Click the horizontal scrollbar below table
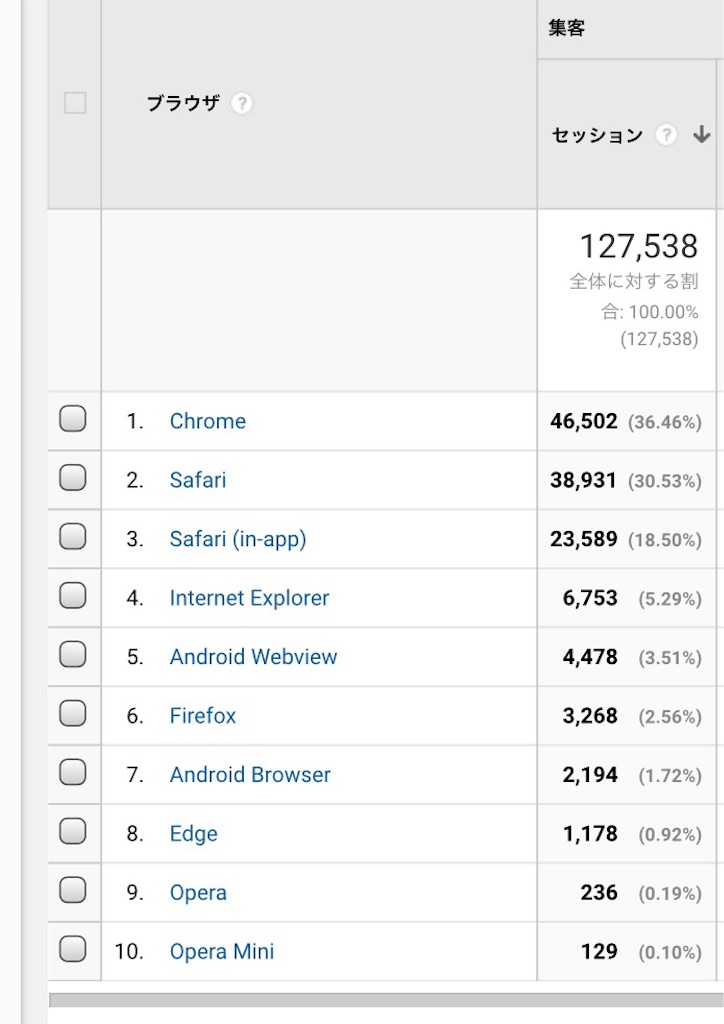 pyautogui.click(x=386, y=1000)
